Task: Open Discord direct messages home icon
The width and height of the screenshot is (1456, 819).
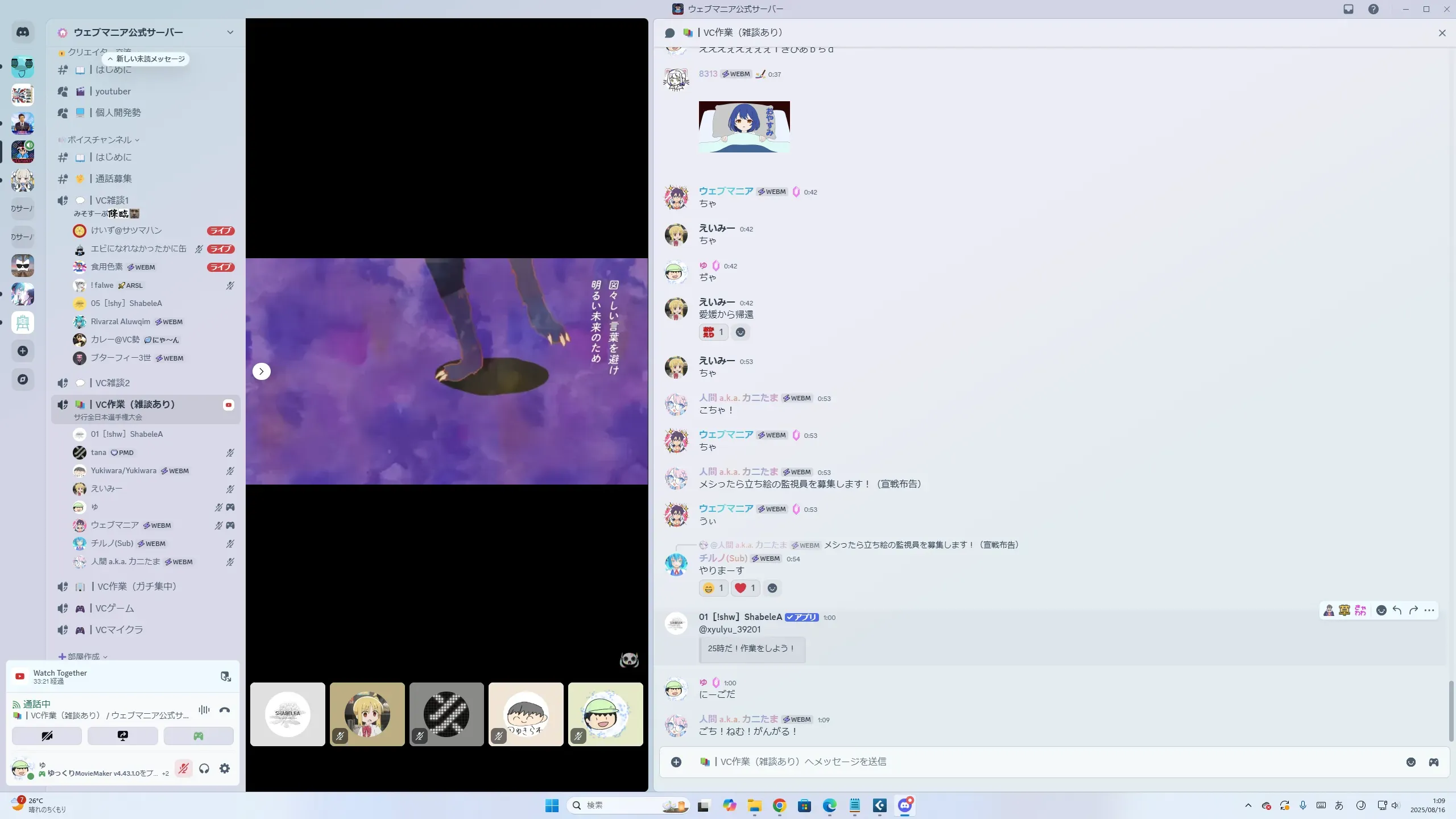Action: click(23, 32)
